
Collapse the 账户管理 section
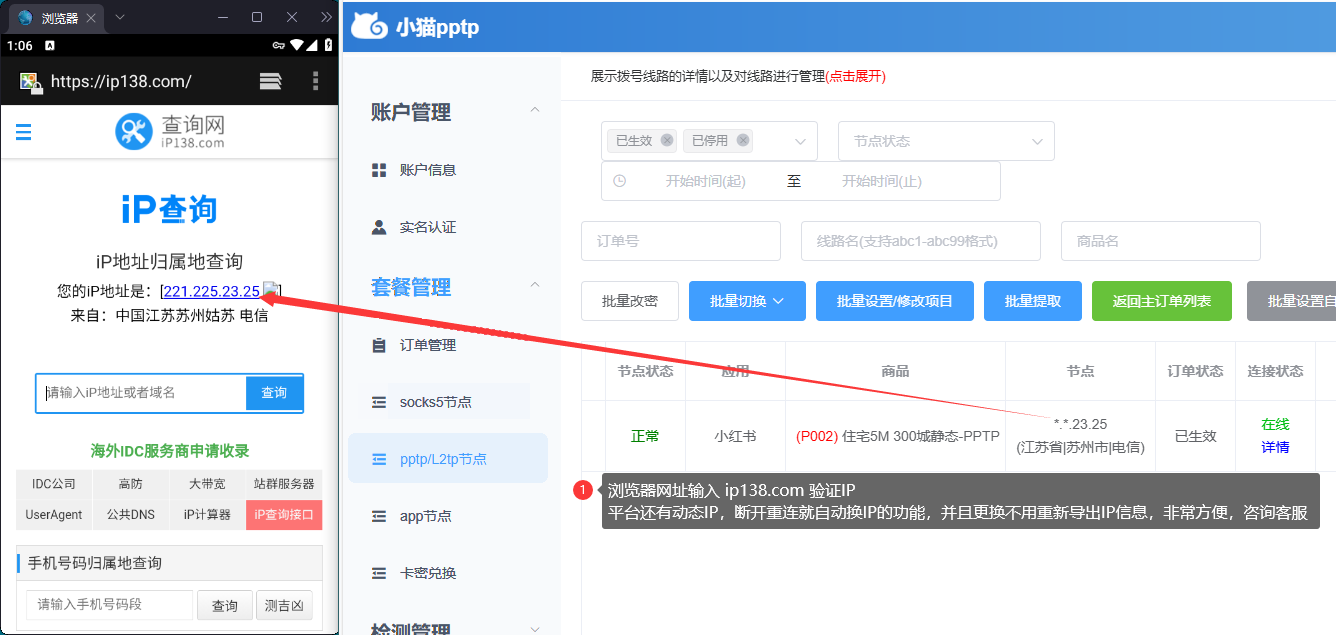[x=535, y=110]
